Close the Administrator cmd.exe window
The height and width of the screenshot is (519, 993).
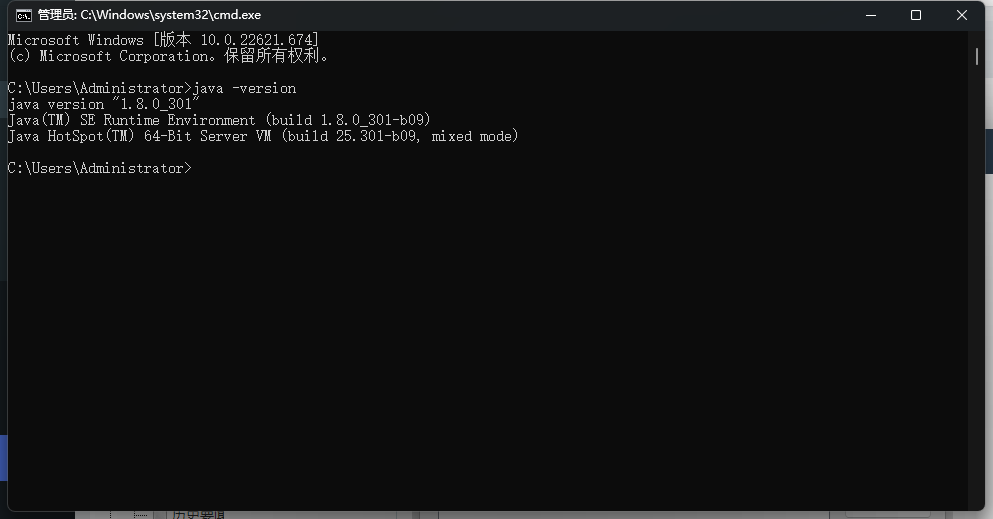tap(961, 15)
